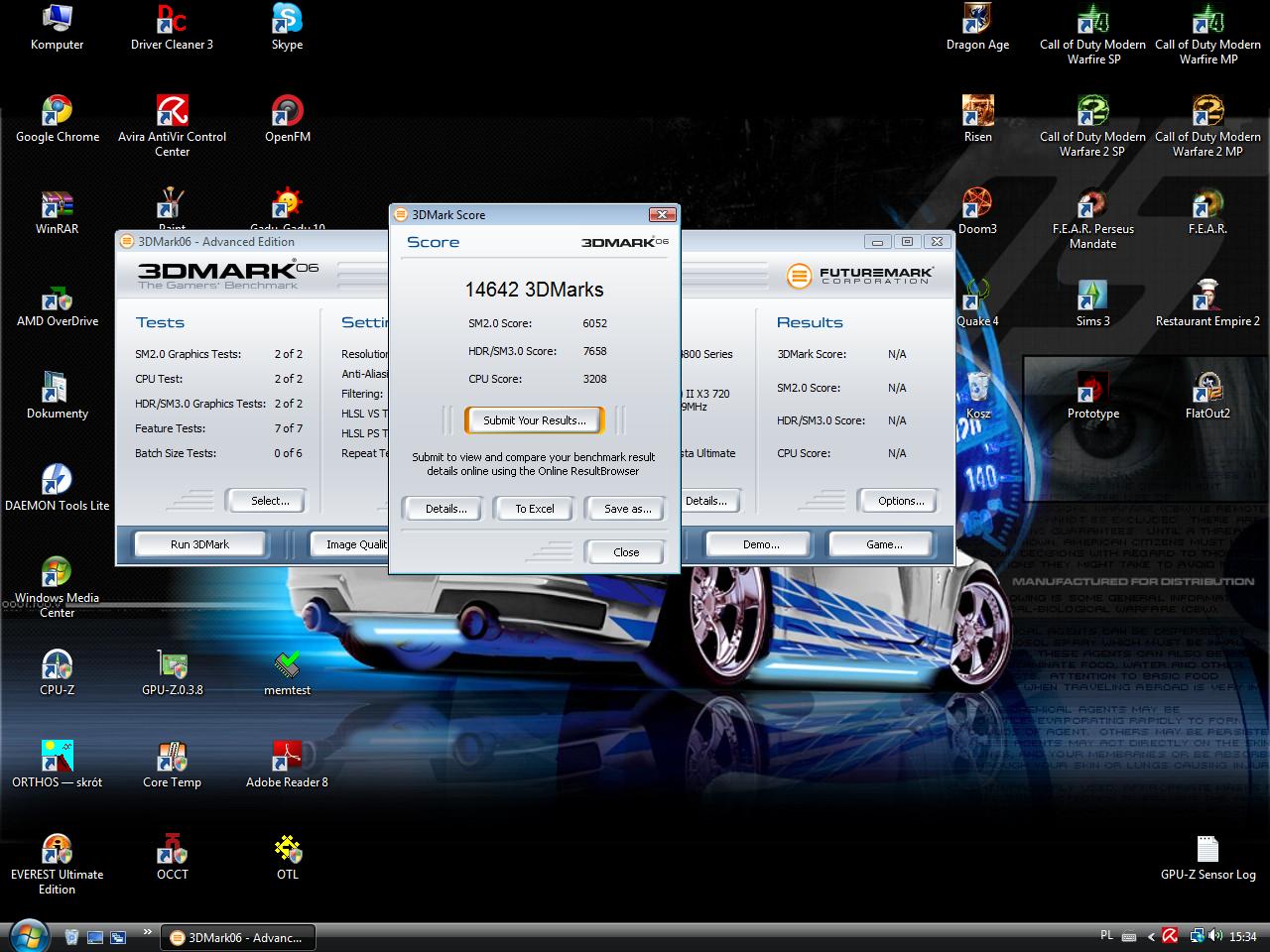Open Windows Media Center icon
The height and width of the screenshot is (952, 1270).
click(x=57, y=587)
